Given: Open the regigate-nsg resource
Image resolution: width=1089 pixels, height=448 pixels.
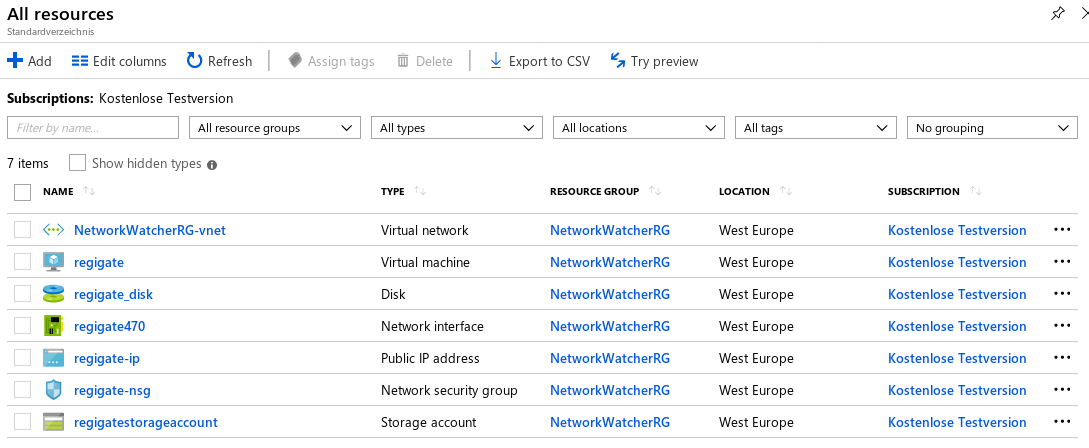Looking at the screenshot, I should 113,390.
